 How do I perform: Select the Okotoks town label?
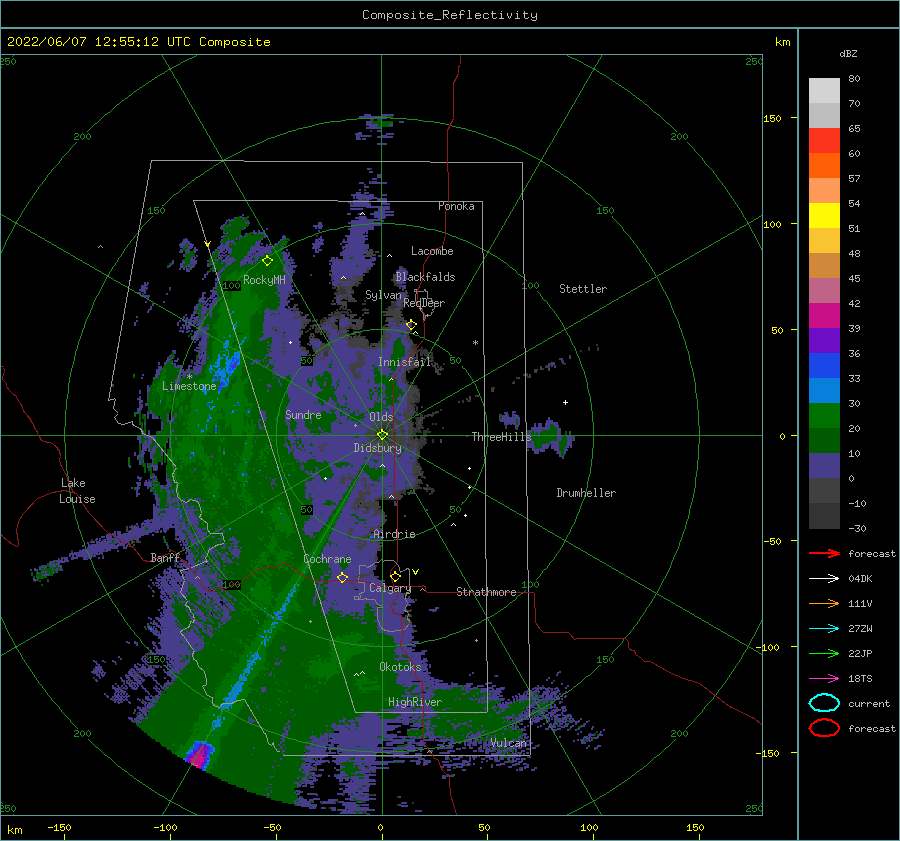tap(400, 666)
